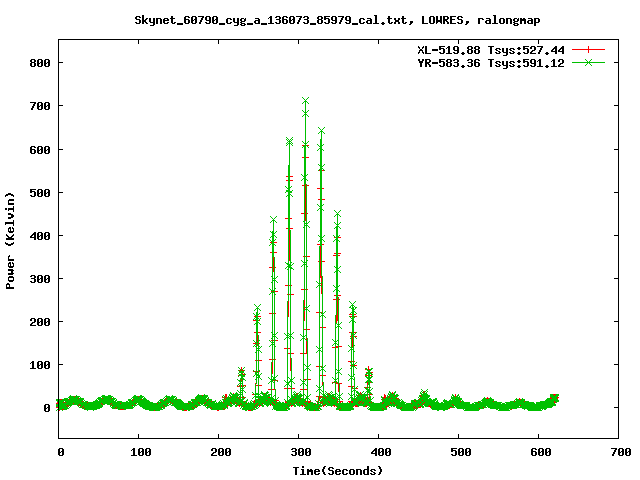Image resolution: width=640 pixels, height=480 pixels.
Task: Click the 600 x-axis tick label
Action: (541, 452)
